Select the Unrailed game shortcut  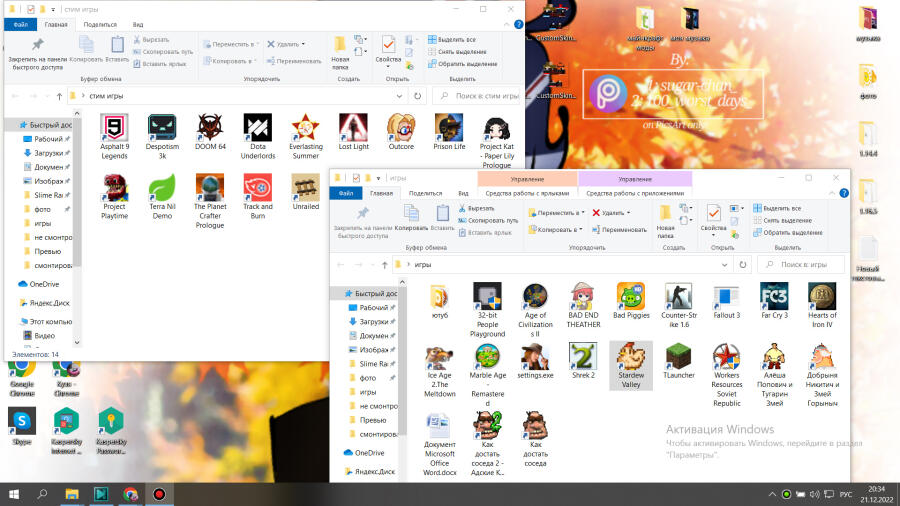(x=305, y=192)
